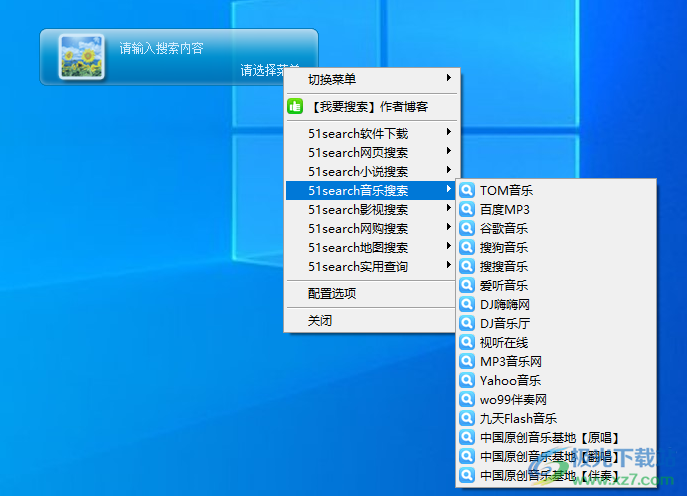
Task: Expand the 51search网页搜索 submenu arrow
Action: point(448,151)
